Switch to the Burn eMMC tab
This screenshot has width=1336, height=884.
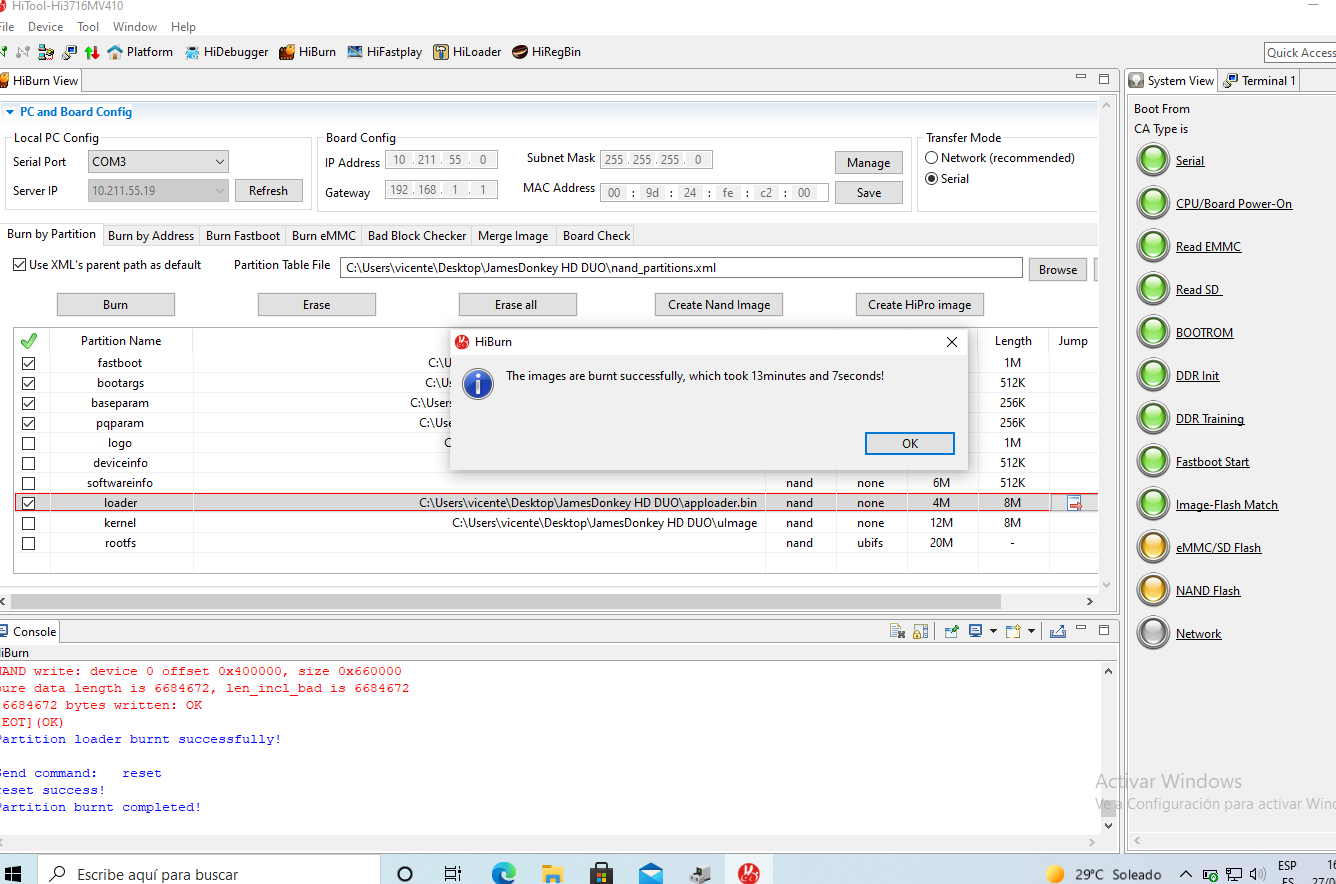(323, 236)
